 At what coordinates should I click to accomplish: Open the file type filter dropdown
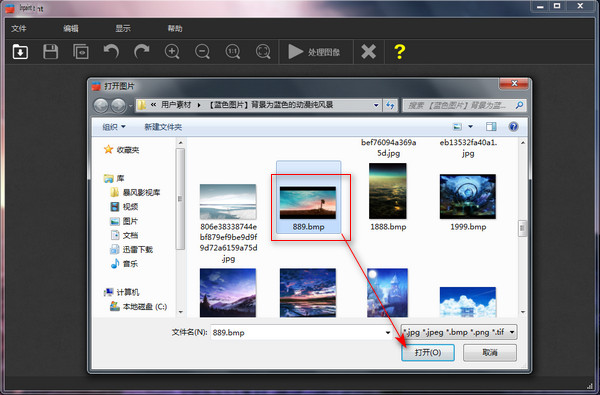[459, 332]
